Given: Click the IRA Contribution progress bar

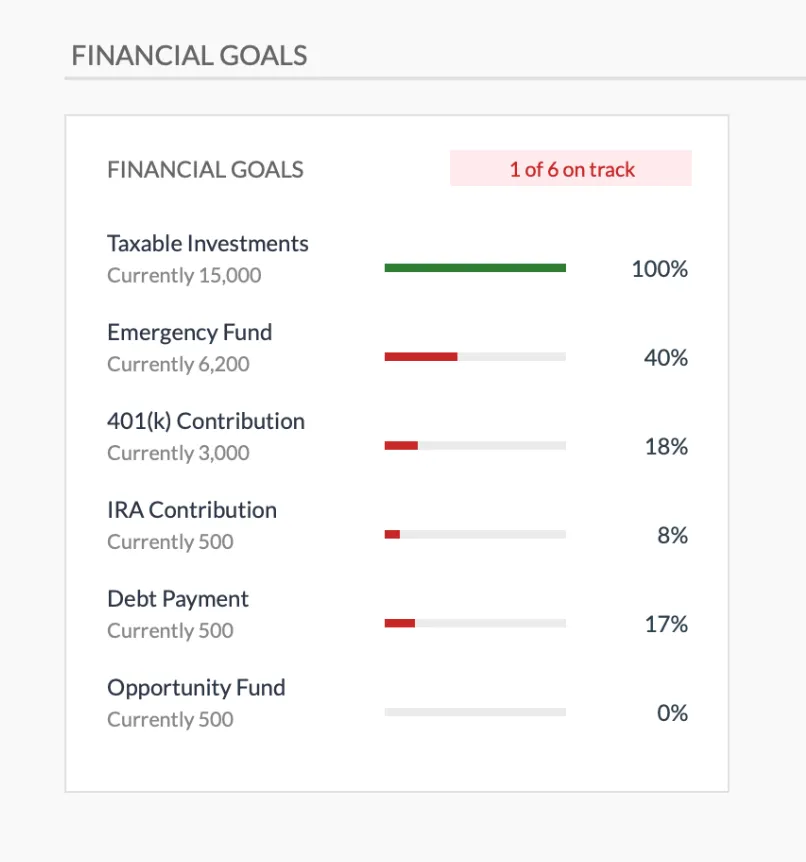Looking at the screenshot, I should (x=474, y=534).
